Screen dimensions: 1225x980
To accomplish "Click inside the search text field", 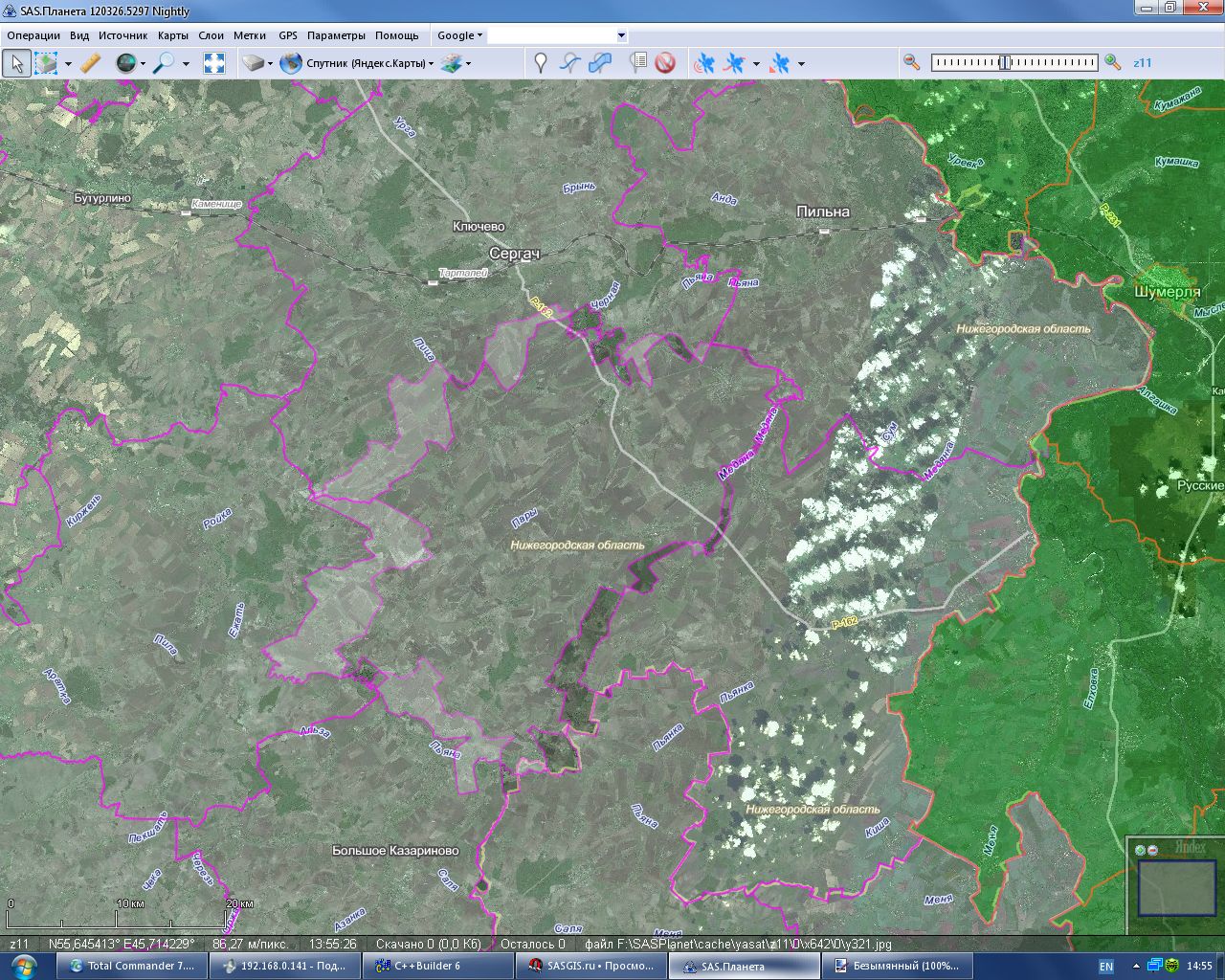I will 551,35.
